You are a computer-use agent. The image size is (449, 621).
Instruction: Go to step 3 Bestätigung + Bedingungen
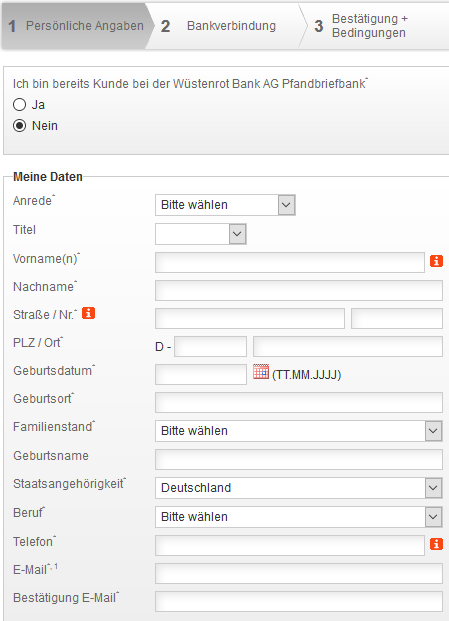376,26
